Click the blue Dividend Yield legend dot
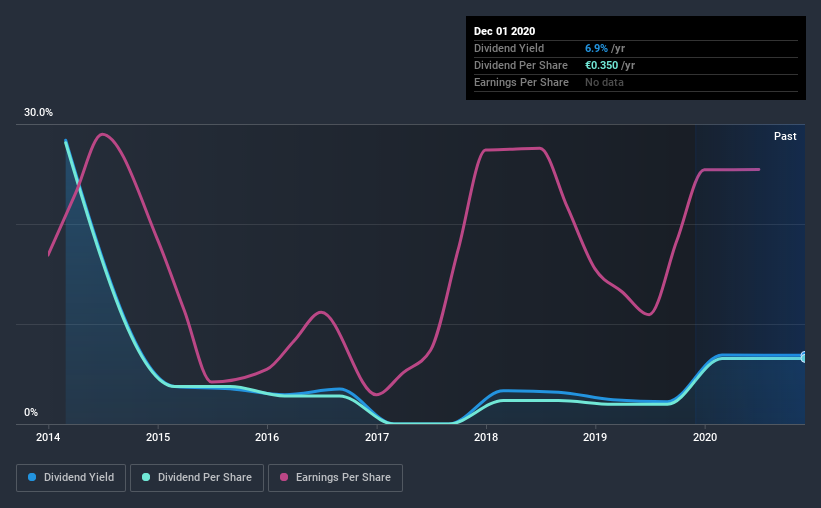This screenshot has width=821, height=508. [x=32, y=477]
